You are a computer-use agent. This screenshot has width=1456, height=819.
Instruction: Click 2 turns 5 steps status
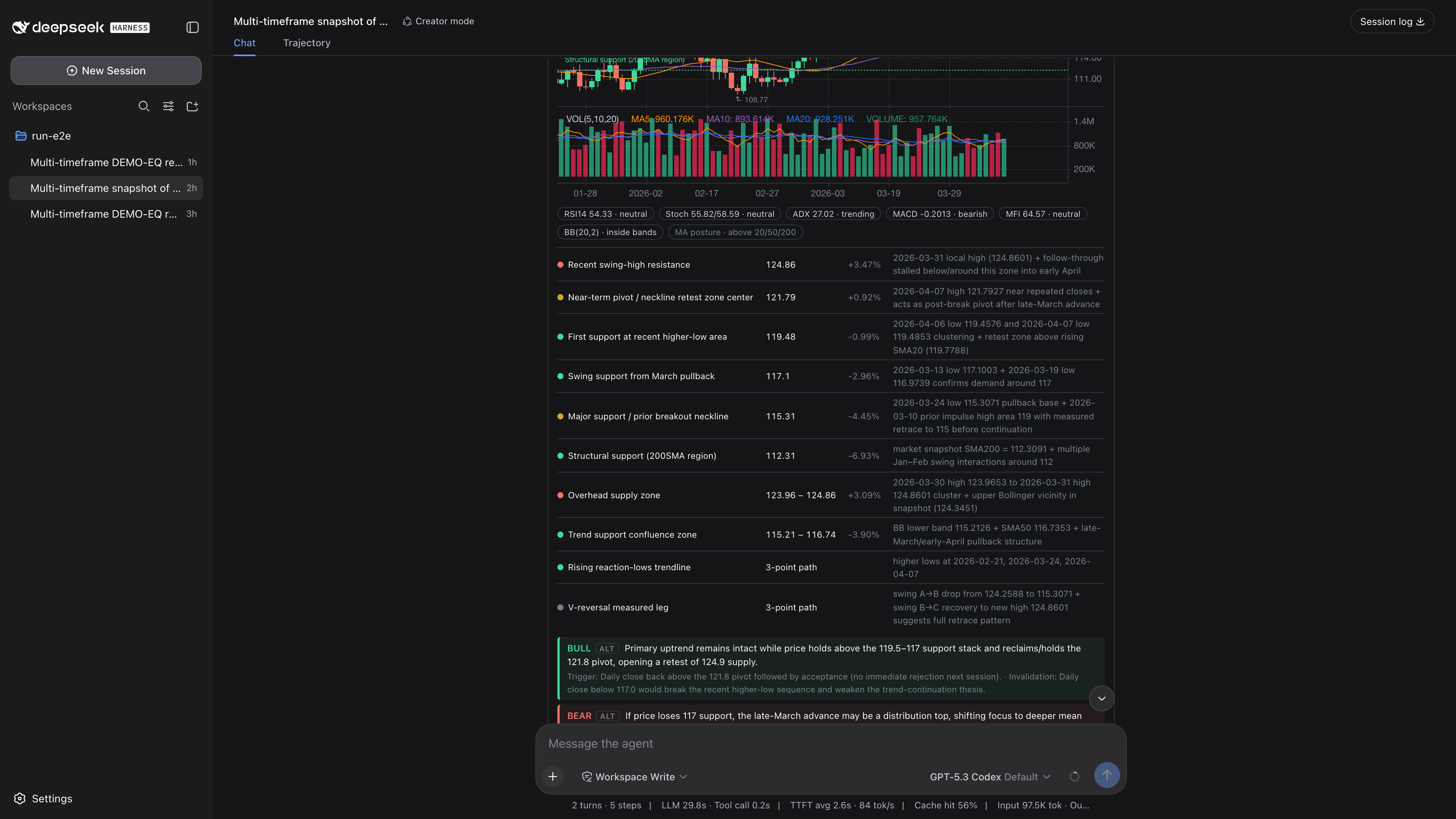pyautogui.click(x=607, y=805)
